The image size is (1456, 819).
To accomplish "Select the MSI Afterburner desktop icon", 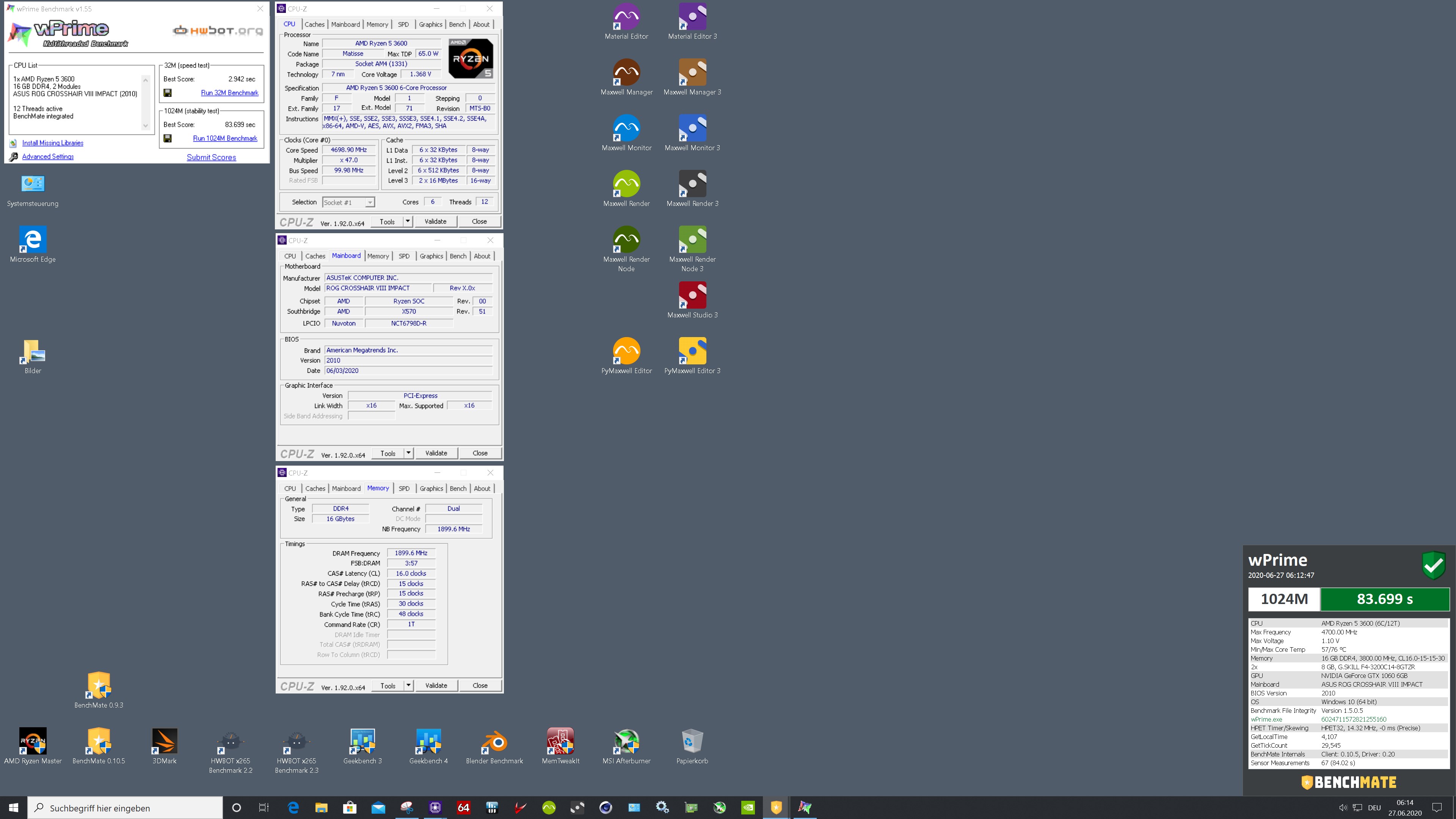I will coord(626,745).
